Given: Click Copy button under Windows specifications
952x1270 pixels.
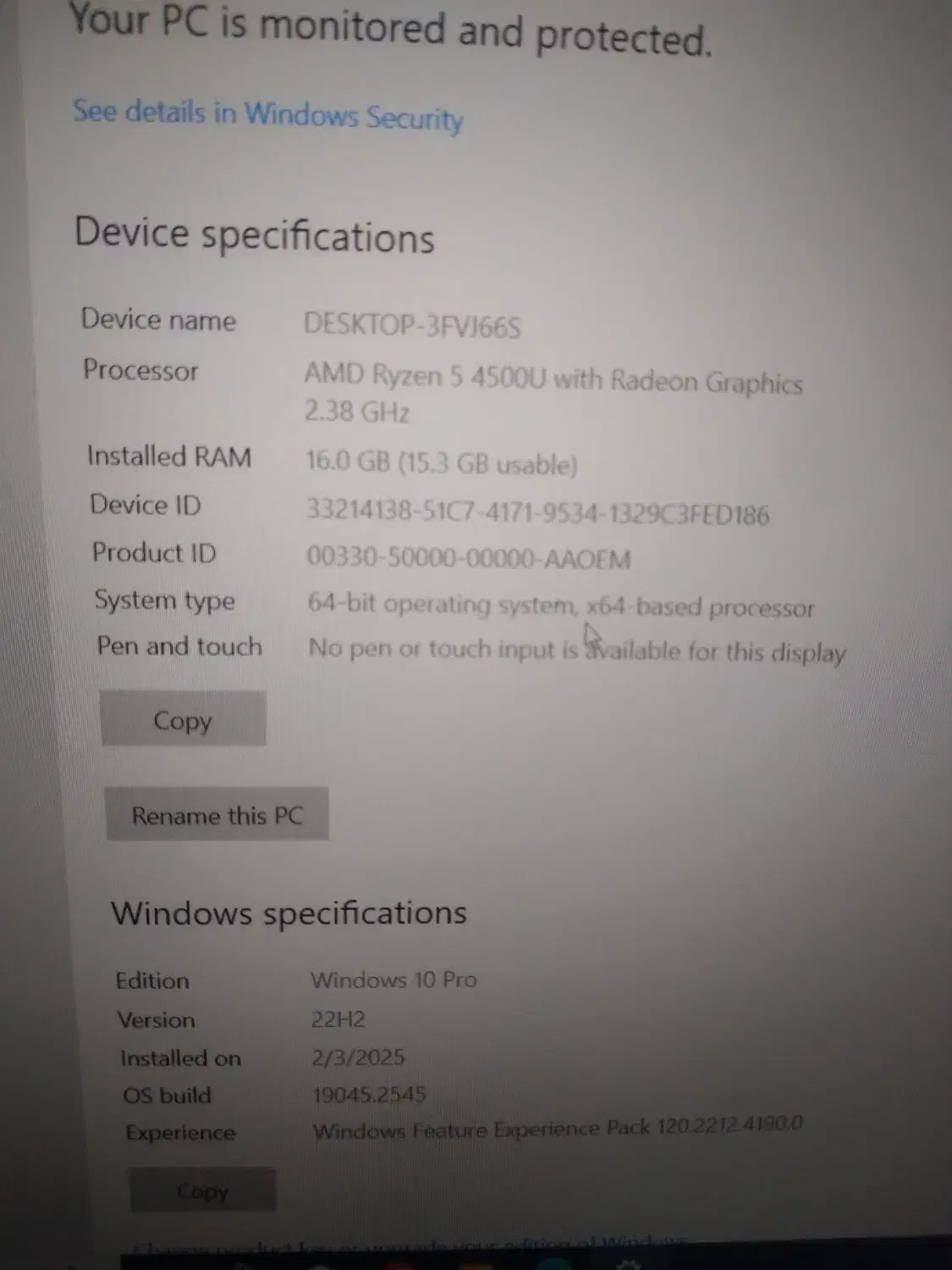Looking at the screenshot, I should pos(202,1191).
